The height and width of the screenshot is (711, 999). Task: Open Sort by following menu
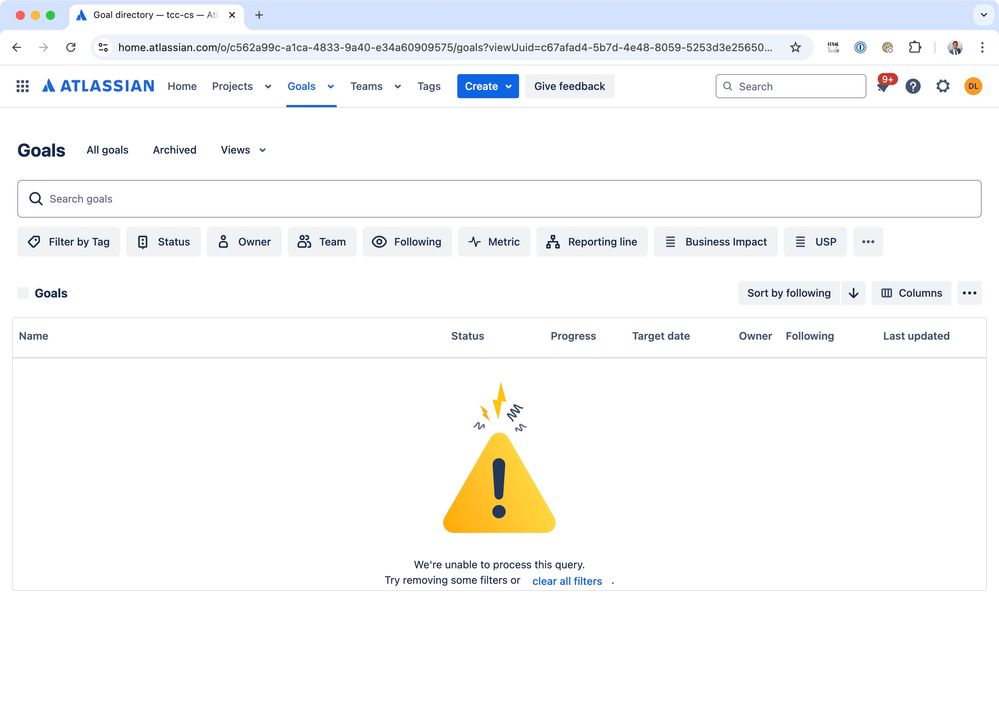(789, 293)
